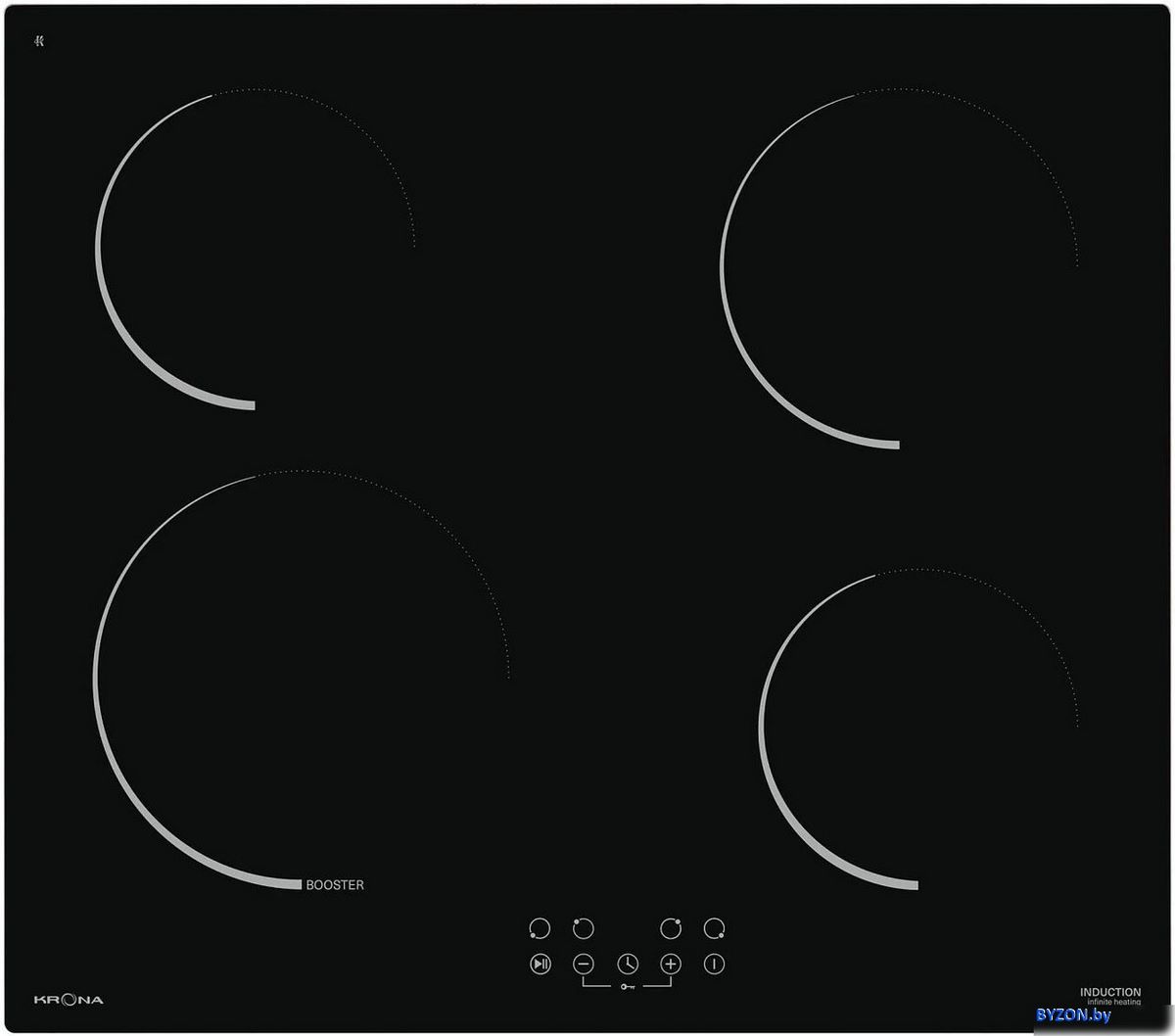Image resolution: width=1175 pixels, height=1036 pixels.
Task: Tap the key lock icon
Action: point(628,987)
